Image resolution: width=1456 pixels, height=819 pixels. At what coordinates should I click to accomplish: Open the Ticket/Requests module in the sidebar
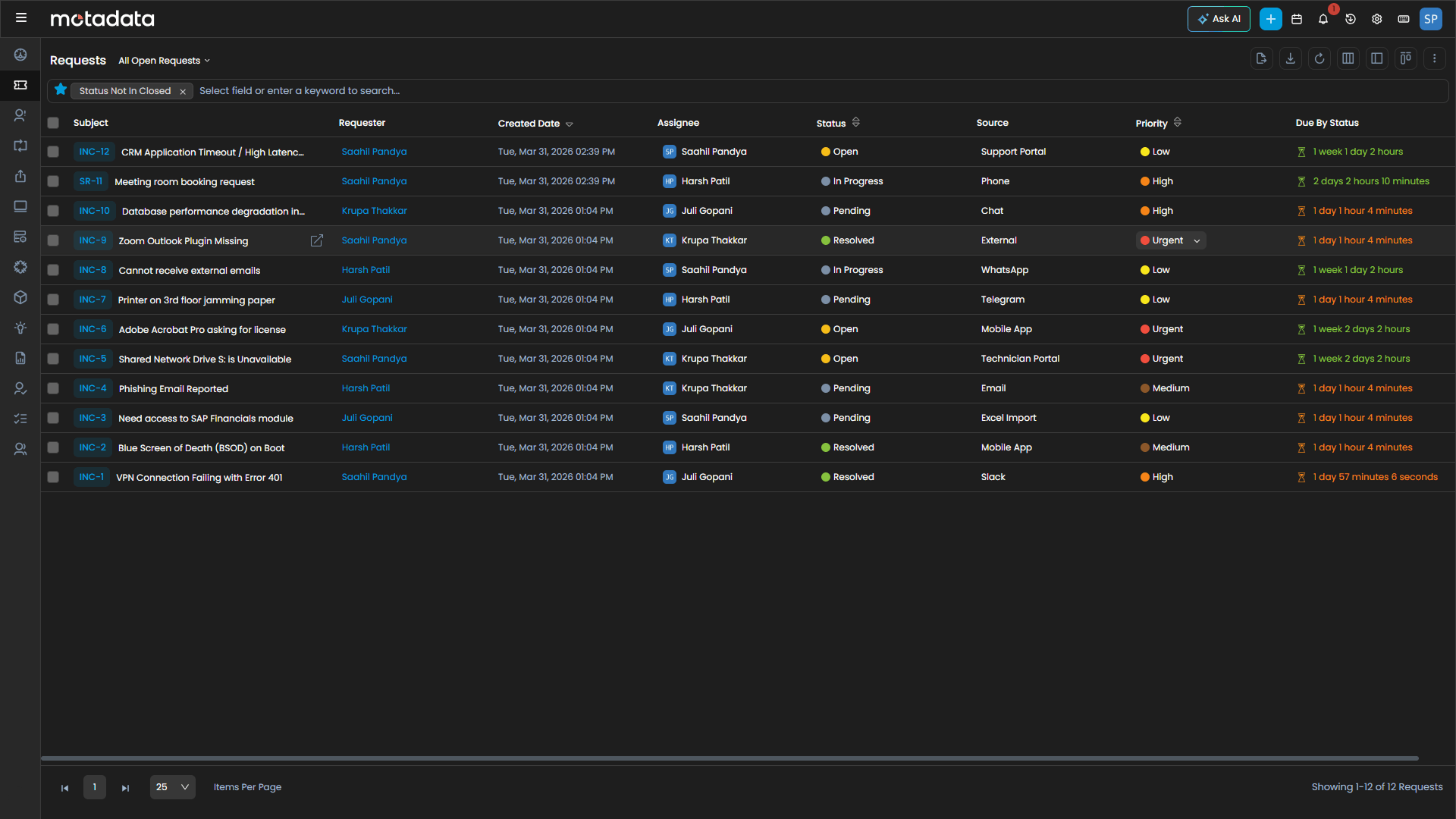(20, 85)
